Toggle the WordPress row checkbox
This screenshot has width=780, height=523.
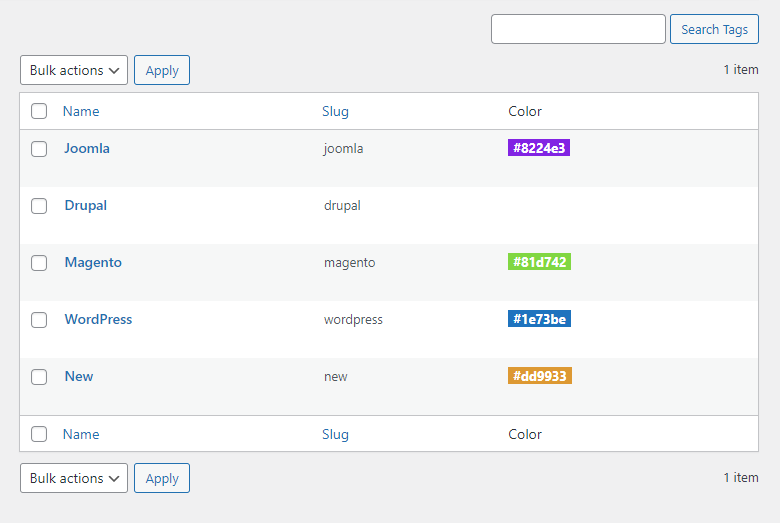[39, 320]
